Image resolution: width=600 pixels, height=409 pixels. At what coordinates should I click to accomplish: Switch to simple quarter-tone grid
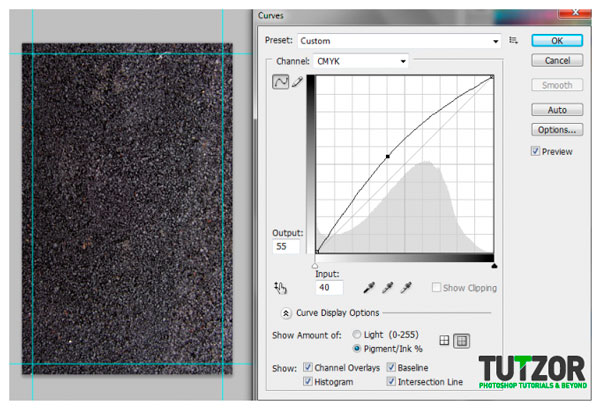point(444,341)
